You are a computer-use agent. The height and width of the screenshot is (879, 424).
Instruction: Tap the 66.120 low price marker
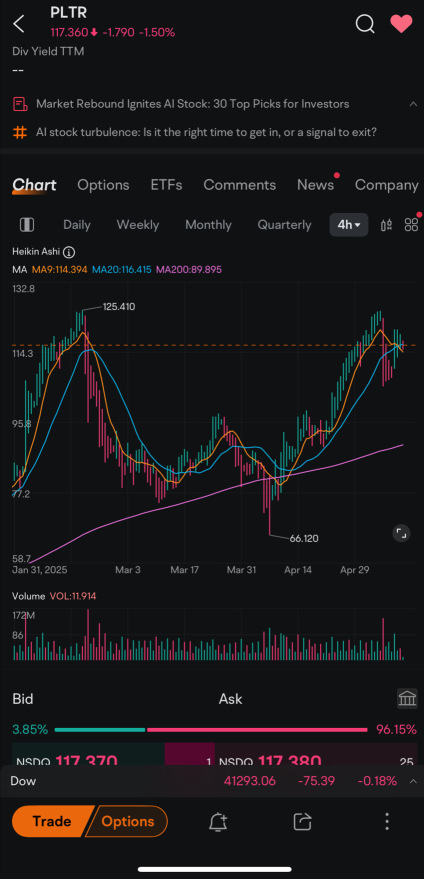pyautogui.click(x=304, y=539)
